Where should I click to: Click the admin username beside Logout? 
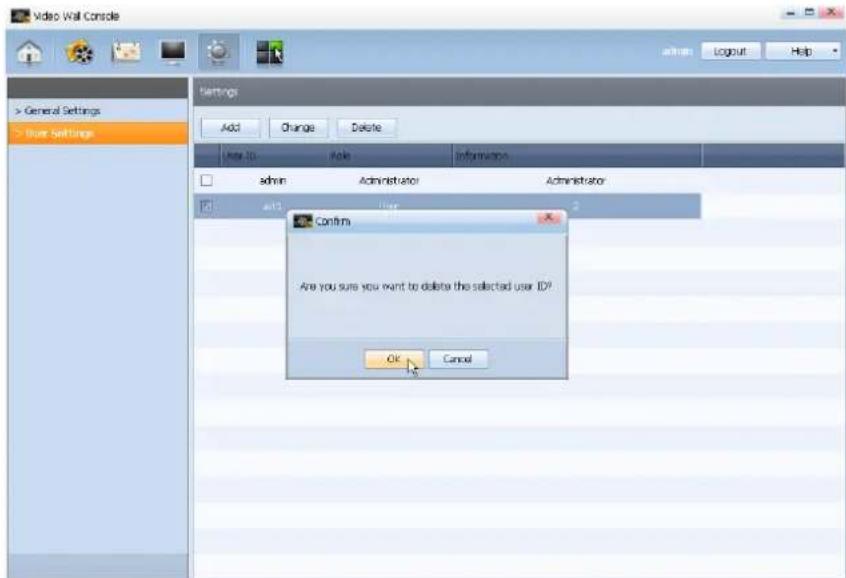(x=677, y=51)
